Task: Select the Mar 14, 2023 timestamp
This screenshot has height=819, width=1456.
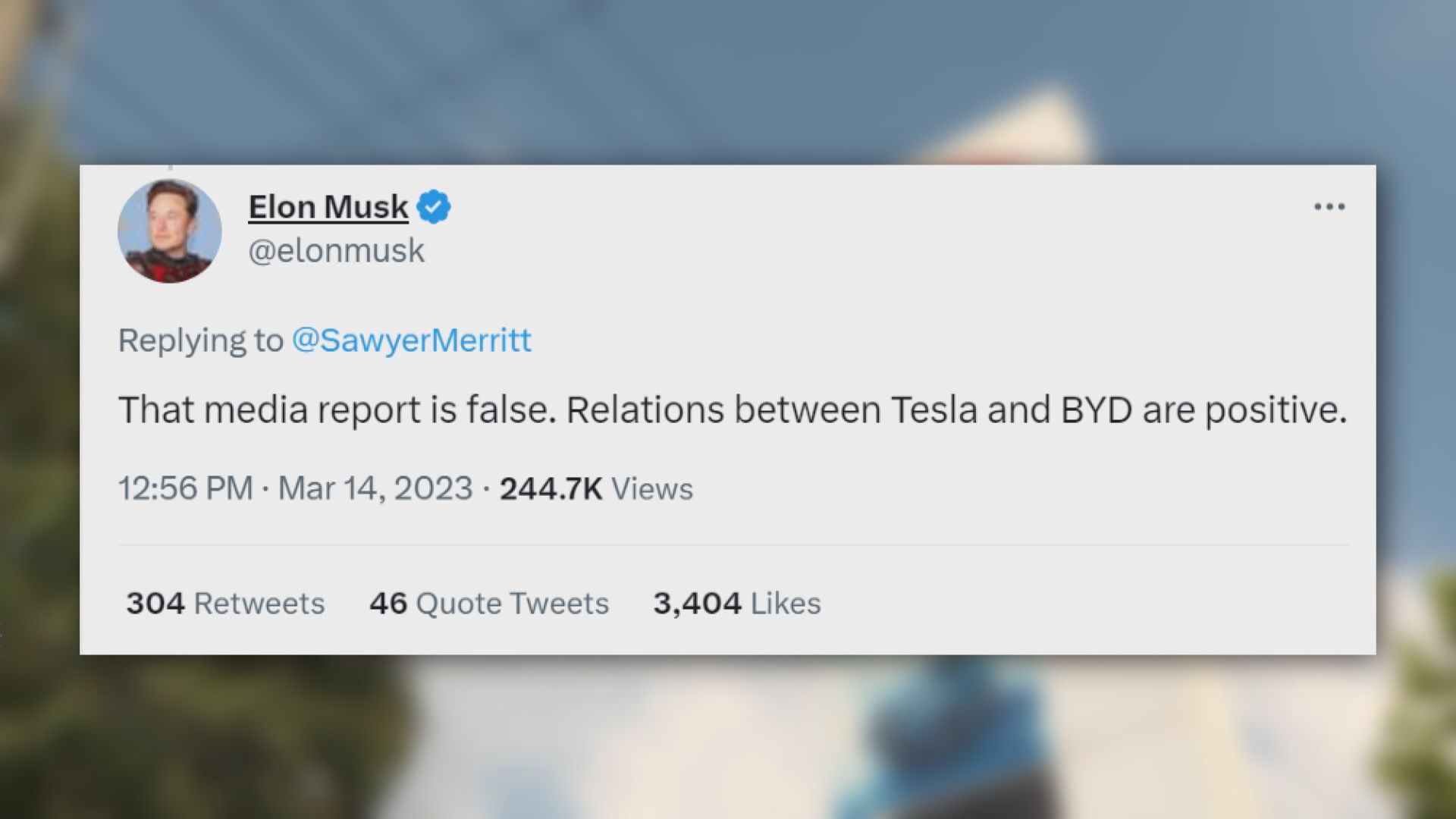Action: tap(374, 488)
